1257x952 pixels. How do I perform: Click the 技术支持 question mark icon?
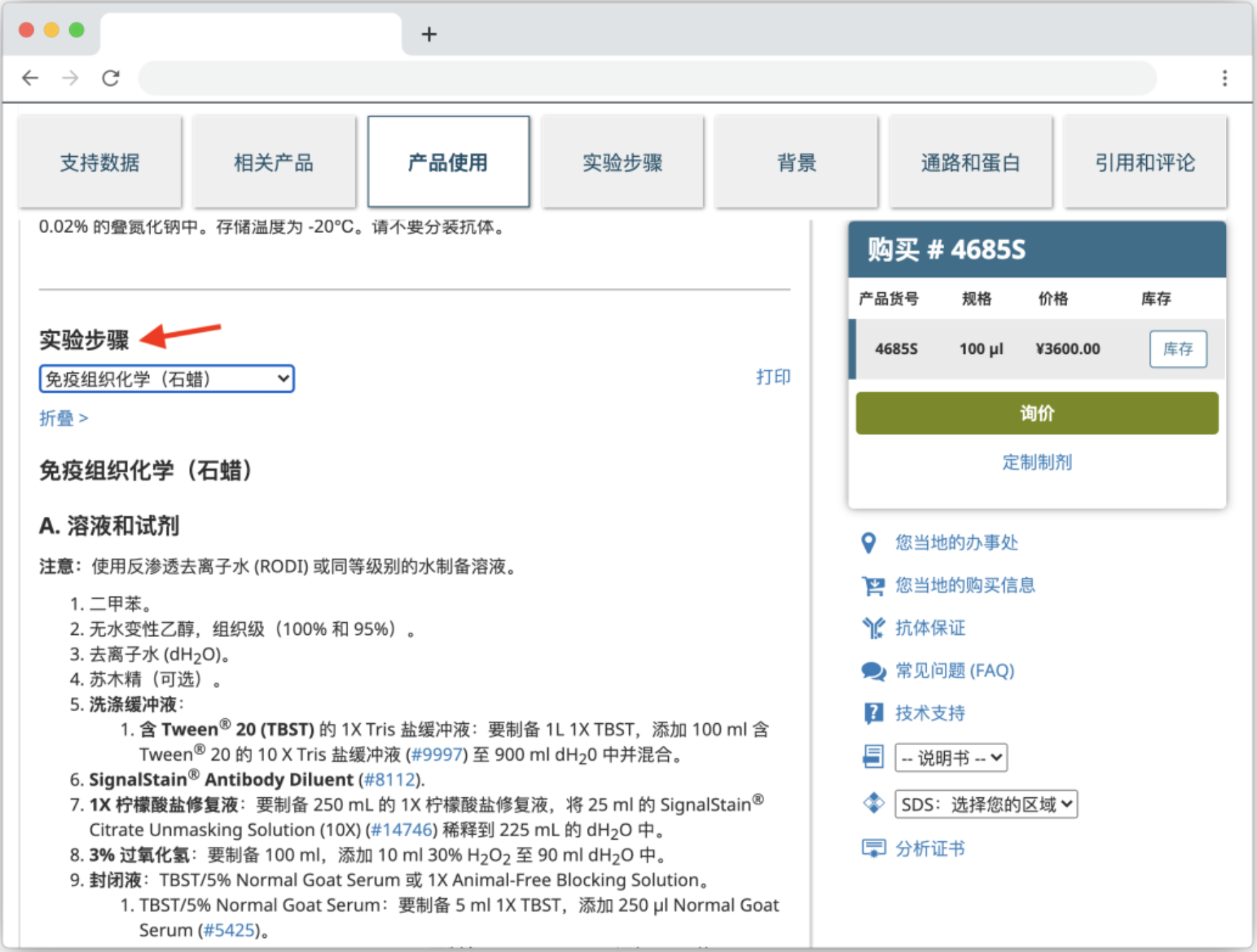(x=873, y=713)
